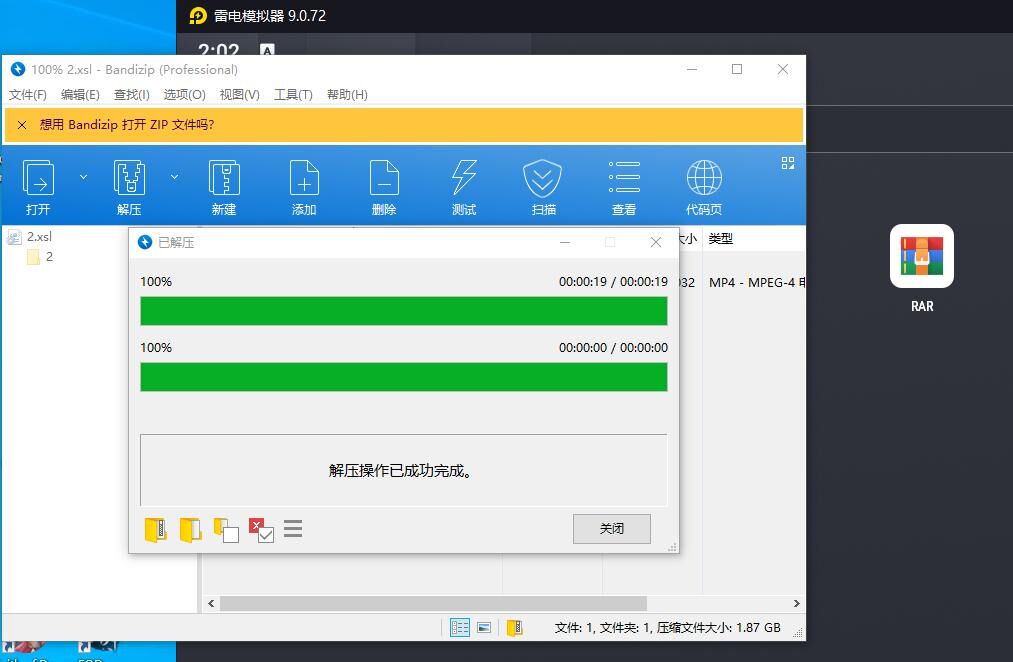Switch to details list view in the status bar
This screenshot has height=662, width=1013.
460,627
